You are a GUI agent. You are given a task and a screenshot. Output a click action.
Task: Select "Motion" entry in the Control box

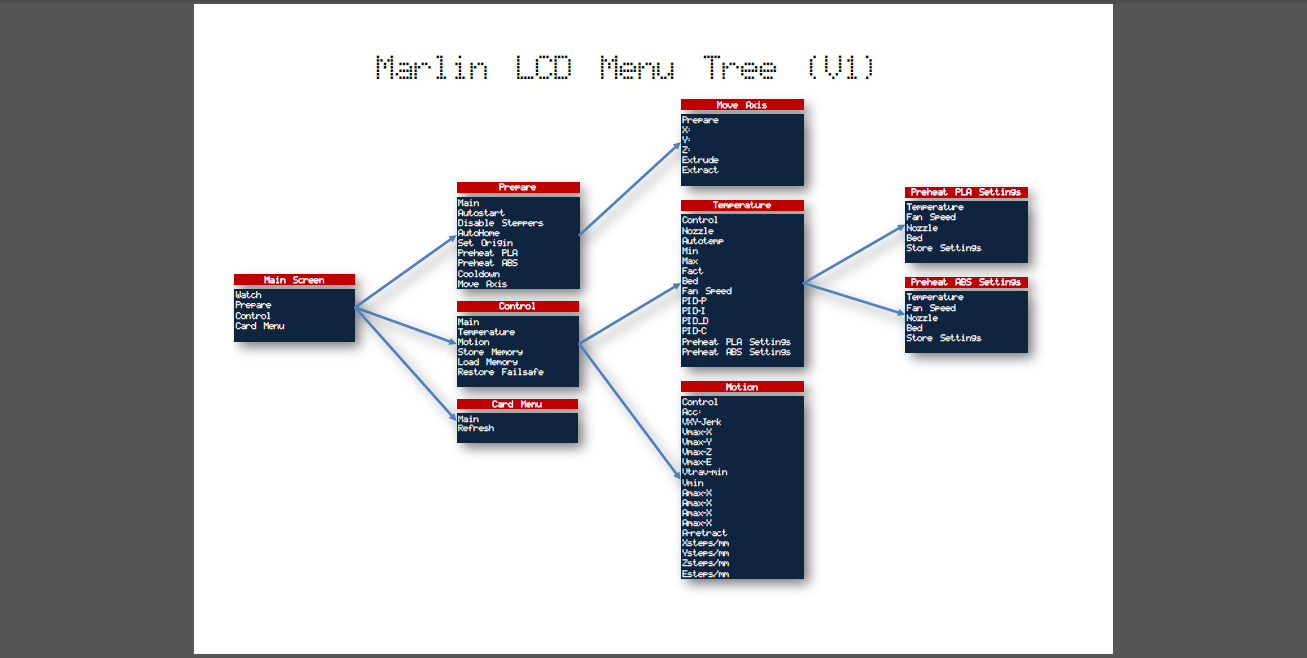474,342
